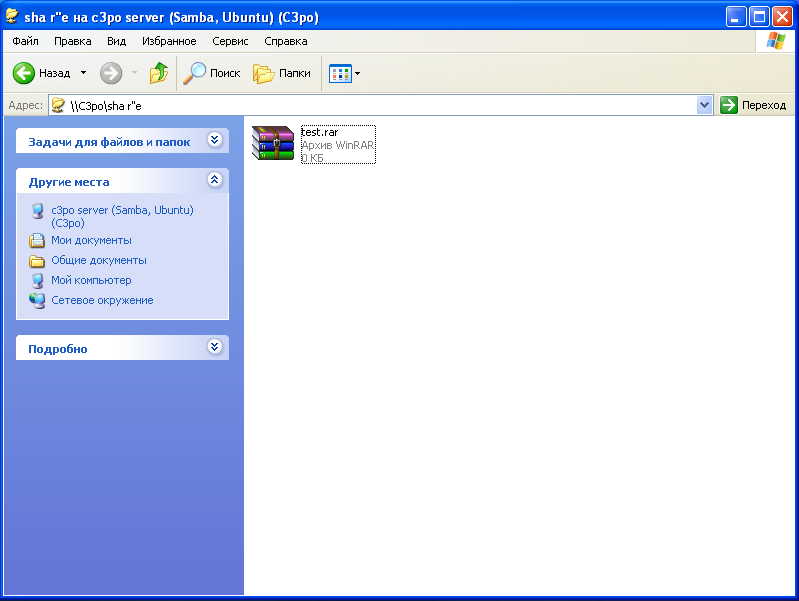This screenshot has height=601, width=799.
Task: Click the Переход go button
Action: click(x=753, y=106)
